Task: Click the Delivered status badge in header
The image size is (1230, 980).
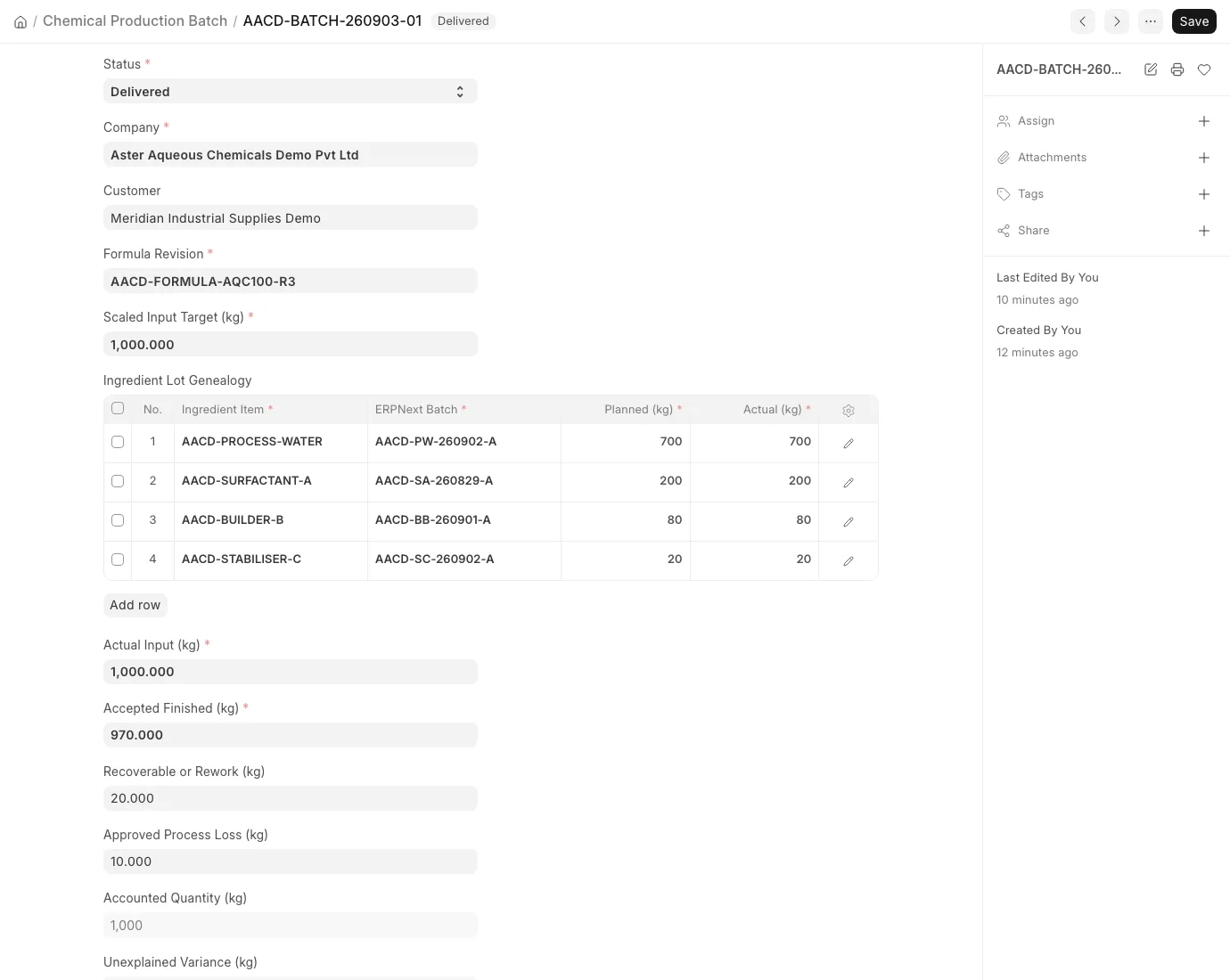Action: pos(463,21)
